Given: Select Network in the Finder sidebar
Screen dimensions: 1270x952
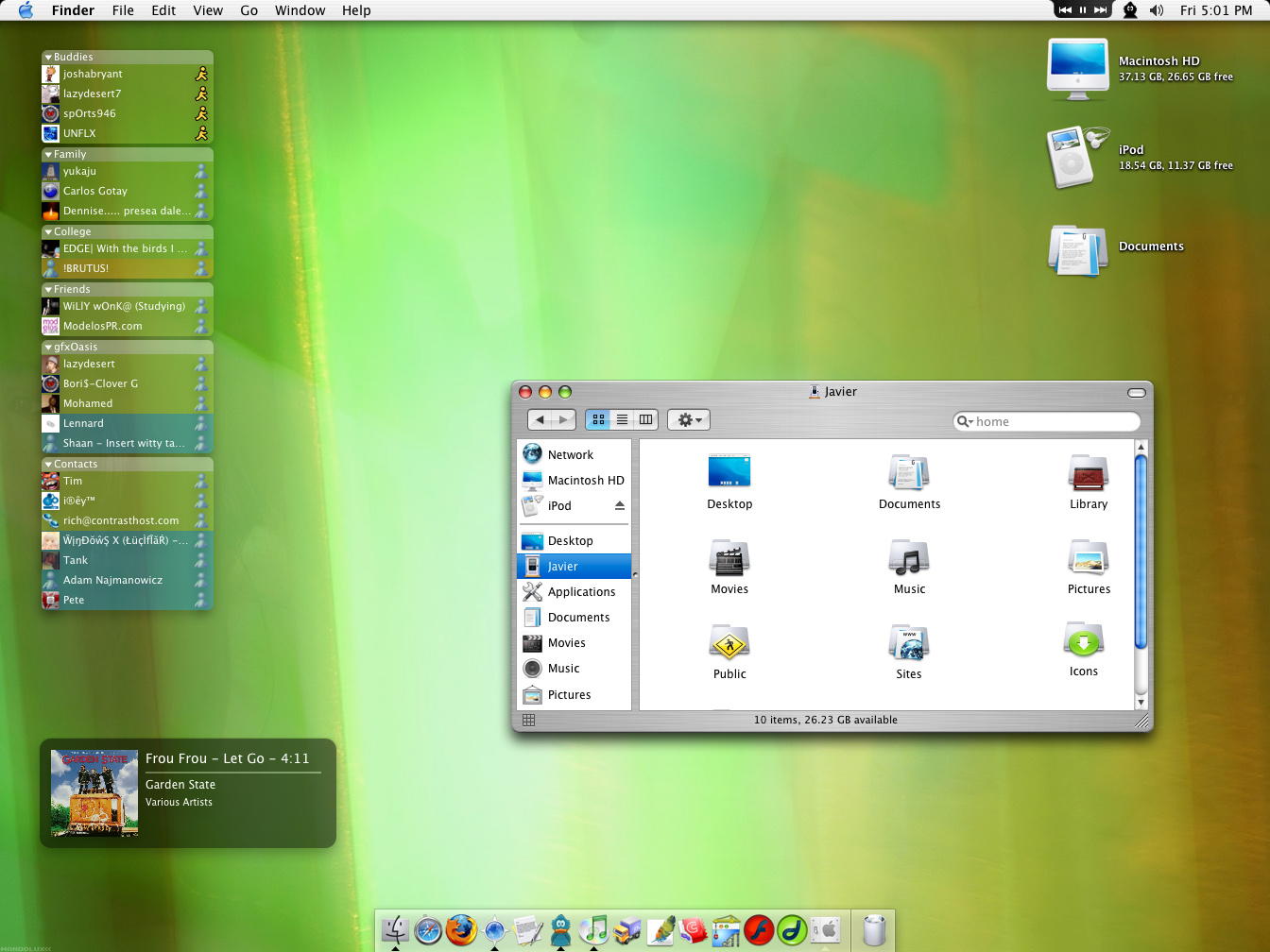Looking at the screenshot, I should click(x=574, y=454).
